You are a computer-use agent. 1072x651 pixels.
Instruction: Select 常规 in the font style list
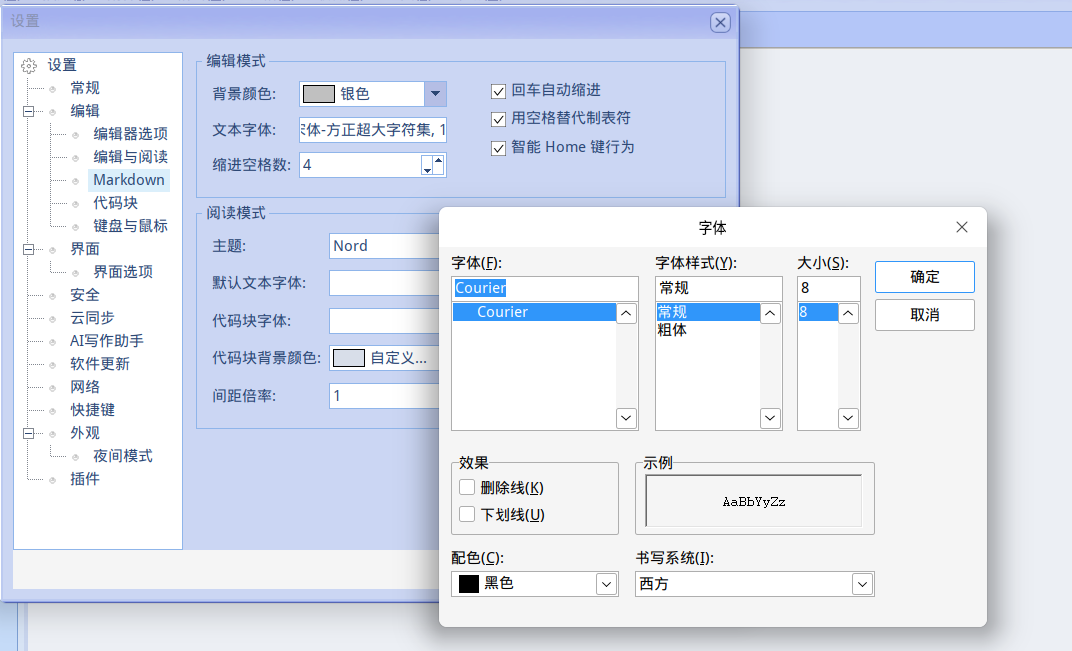[x=708, y=312]
